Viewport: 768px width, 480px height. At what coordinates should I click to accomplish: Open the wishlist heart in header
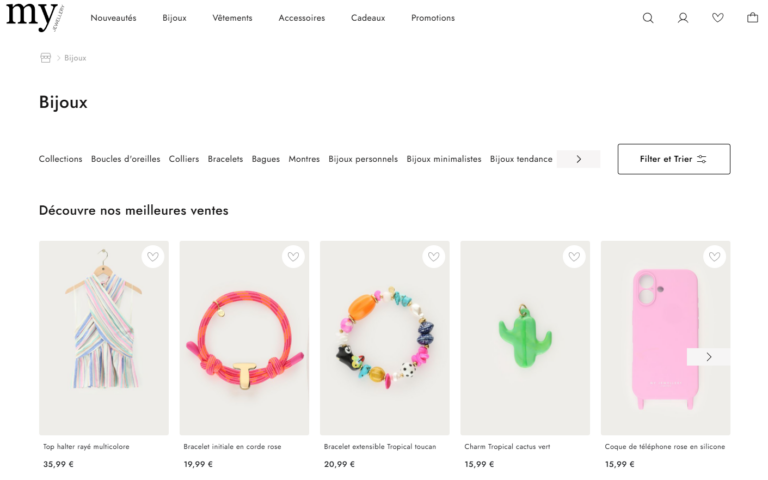[718, 18]
